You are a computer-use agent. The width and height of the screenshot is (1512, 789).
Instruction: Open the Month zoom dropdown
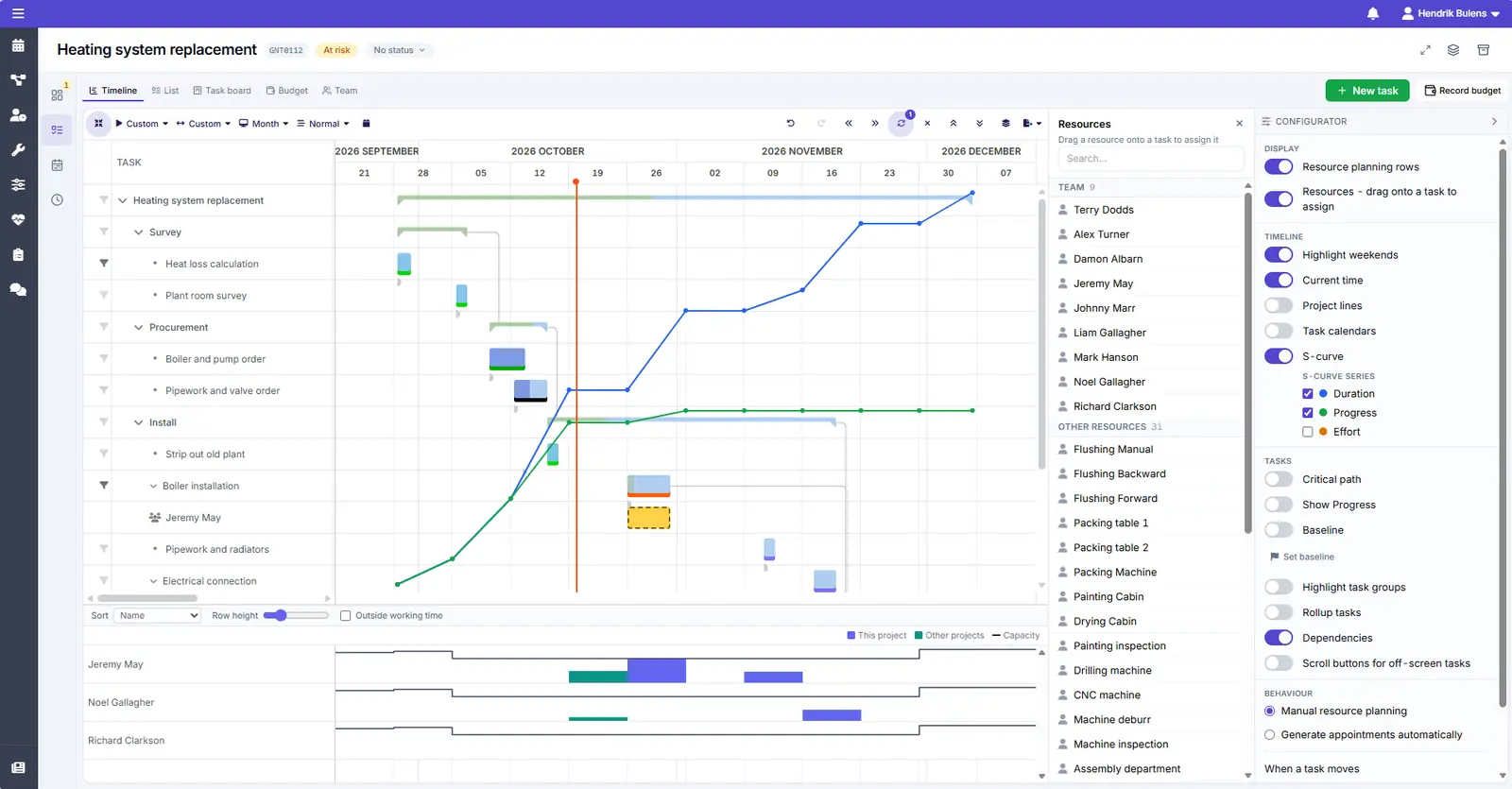tap(264, 123)
